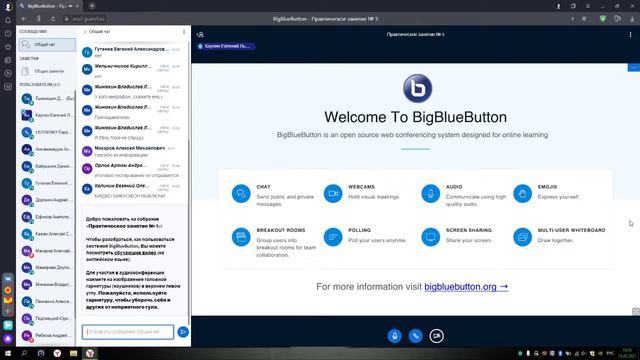The width and height of the screenshot is (640, 360).
Task: Click the Webcams feature icon
Action: click(333, 193)
